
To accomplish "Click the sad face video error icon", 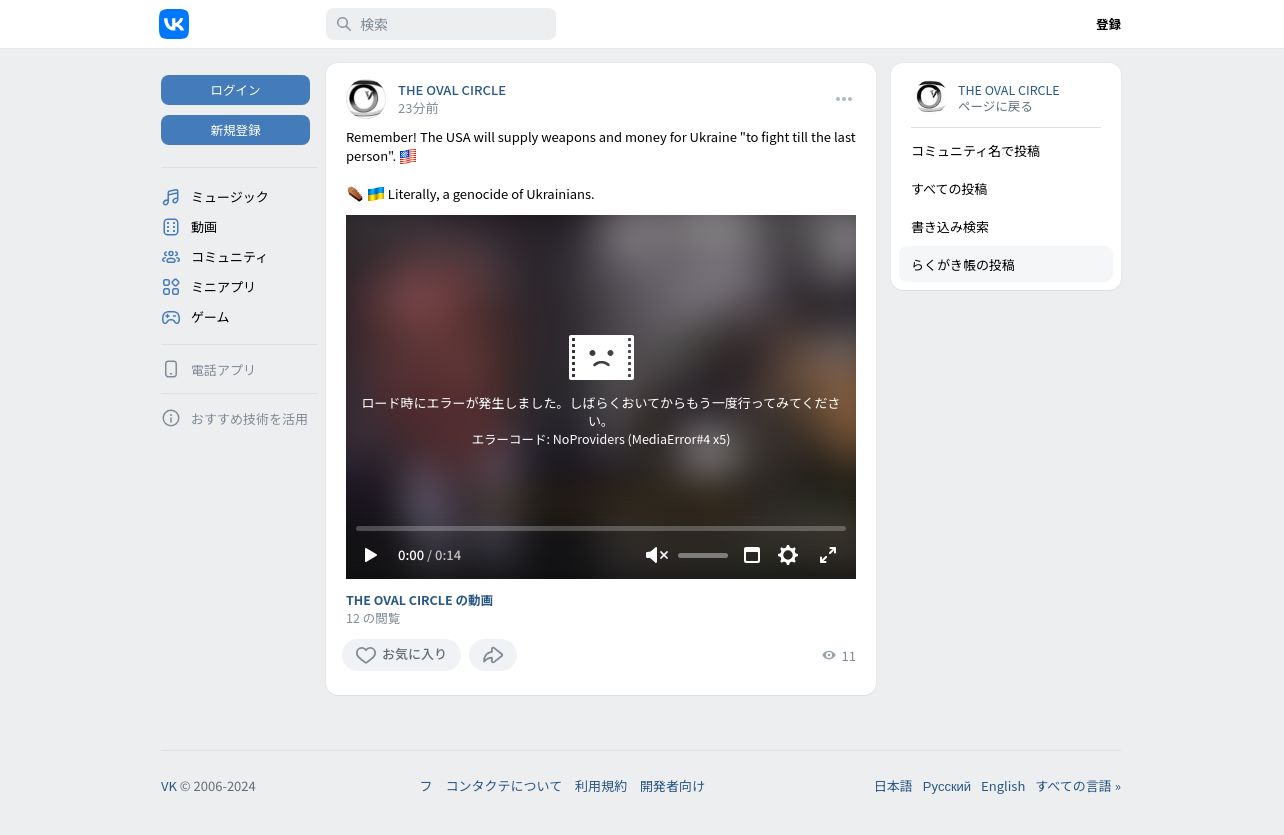I will (x=601, y=357).
